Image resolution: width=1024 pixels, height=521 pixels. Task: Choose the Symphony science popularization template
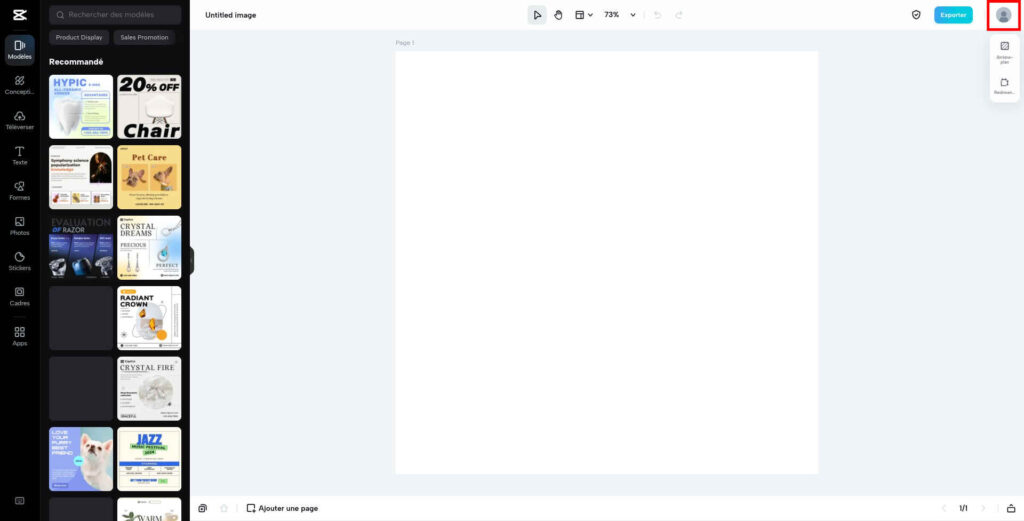click(x=81, y=177)
